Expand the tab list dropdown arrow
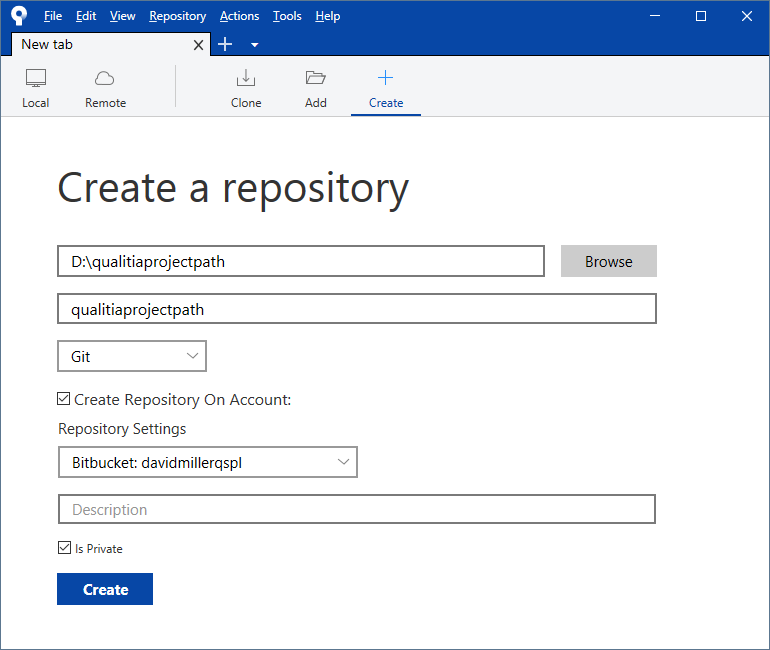 (254, 45)
